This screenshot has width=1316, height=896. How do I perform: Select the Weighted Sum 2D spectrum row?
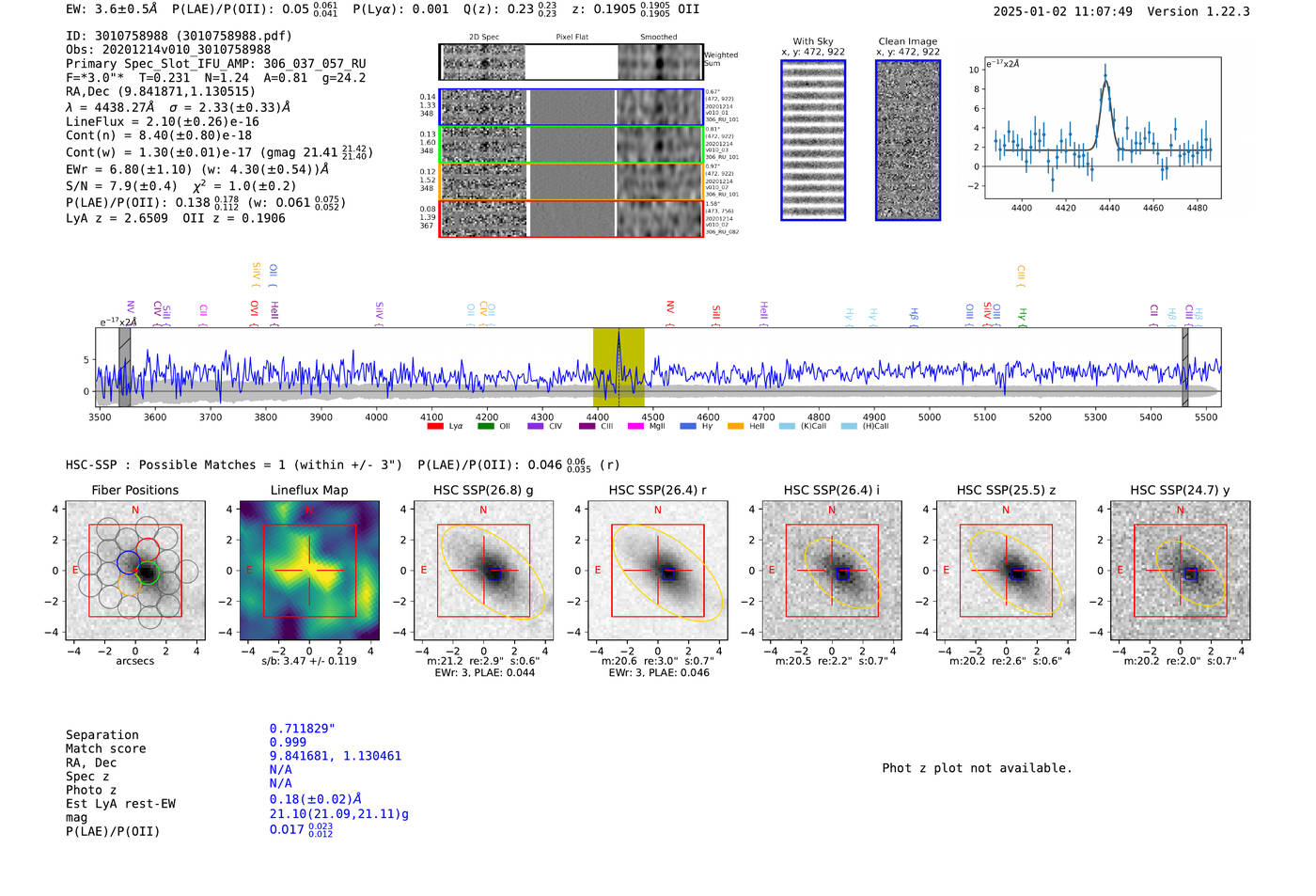[x=571, y=62]
